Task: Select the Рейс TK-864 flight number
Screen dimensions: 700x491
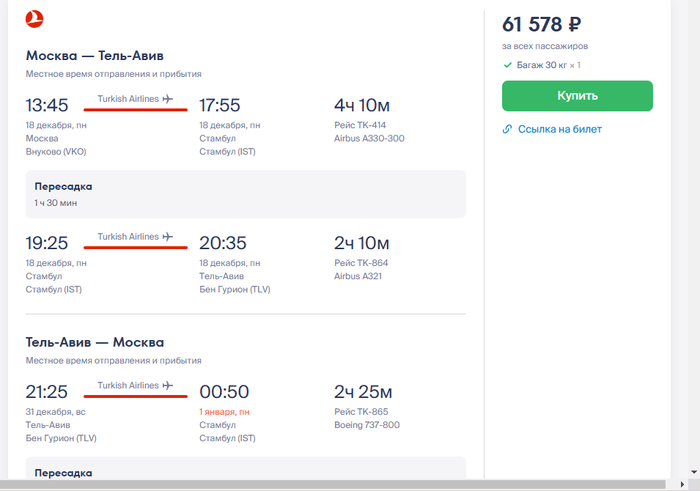Action: 361,263
